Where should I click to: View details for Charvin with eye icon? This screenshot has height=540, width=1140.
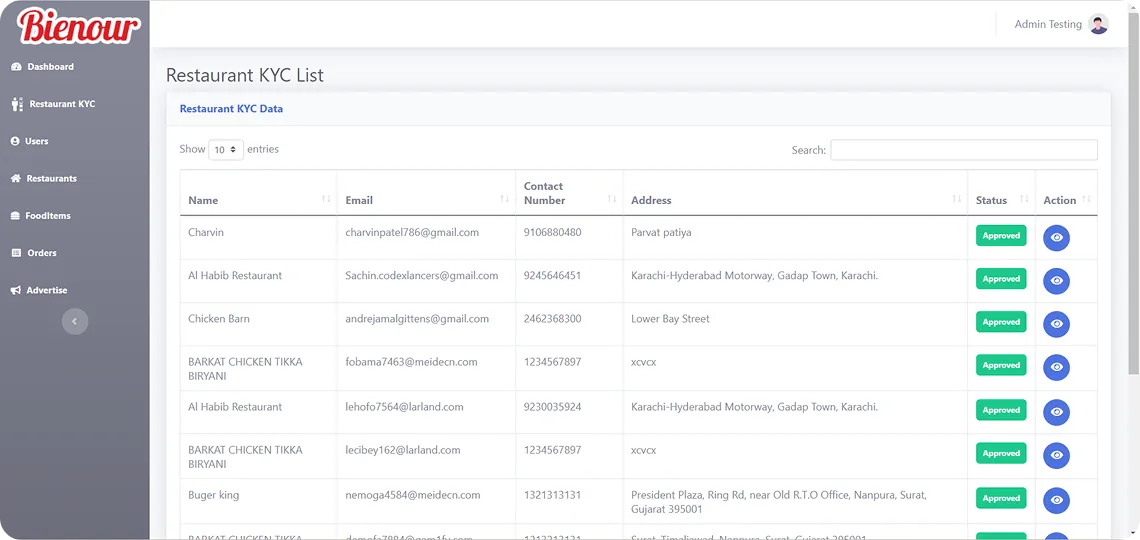point(1056,238)
